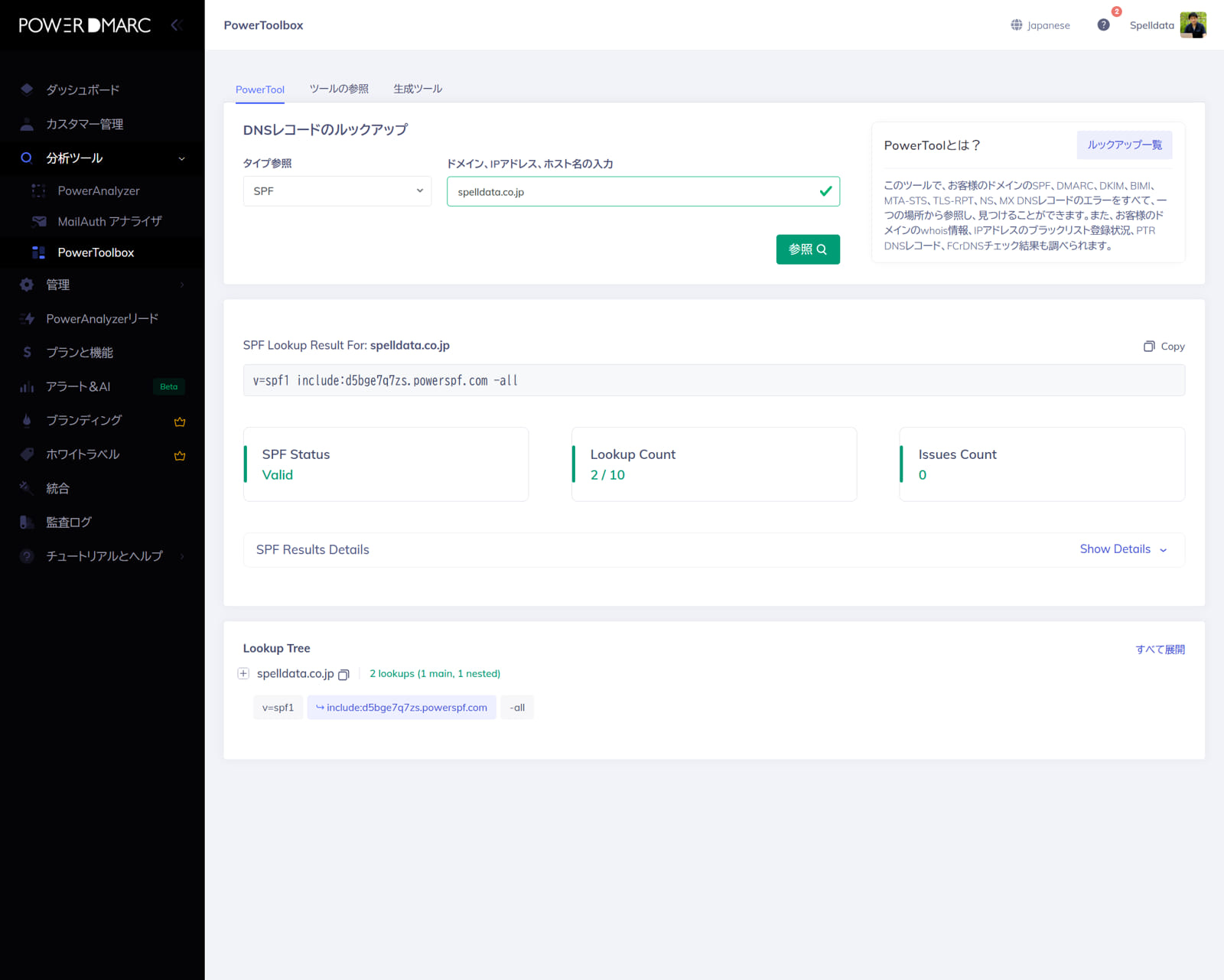Image resolution: width=1224 pixels, height=980 pixels.
Task: Expand the 管理 submenu arrow
Action: (182, 285)
